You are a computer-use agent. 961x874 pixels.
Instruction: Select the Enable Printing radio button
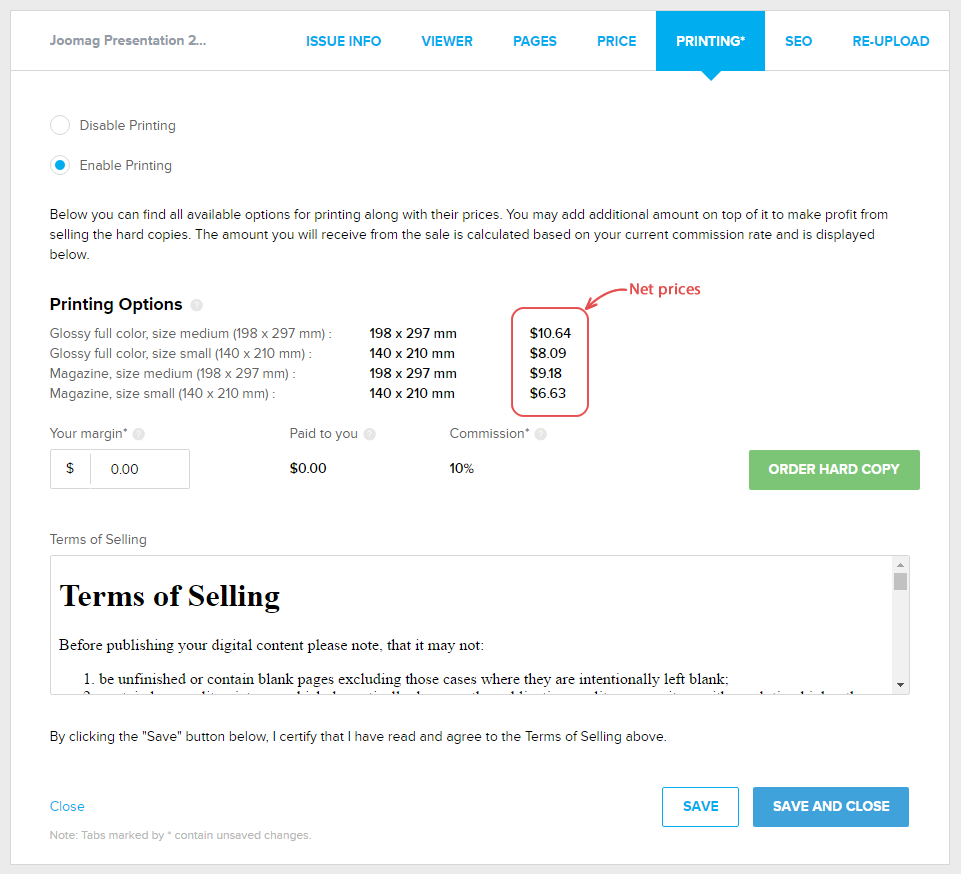tap(60, 165)
